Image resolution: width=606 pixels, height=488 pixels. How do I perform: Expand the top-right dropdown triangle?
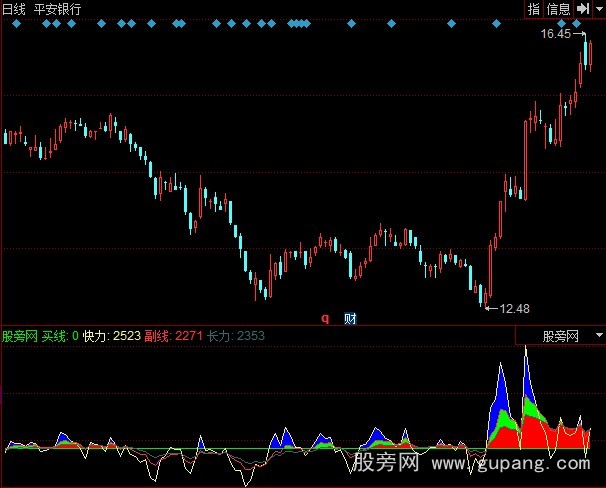597,9
